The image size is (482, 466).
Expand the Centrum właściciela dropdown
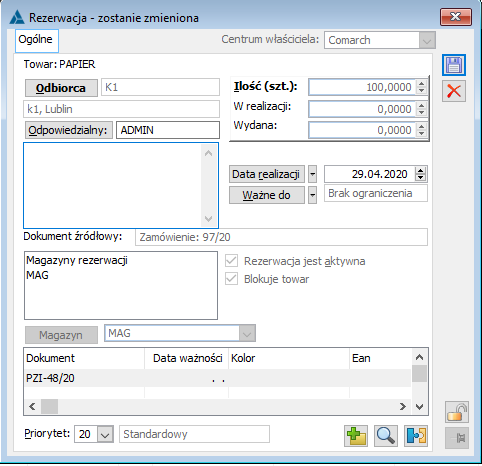click(427, 40)
